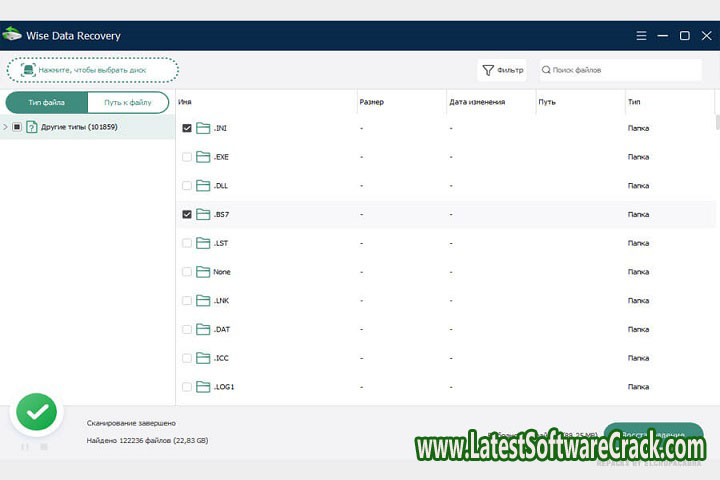
Task: Switch to the Путь к файлу tab
Action: click(128, 102)
